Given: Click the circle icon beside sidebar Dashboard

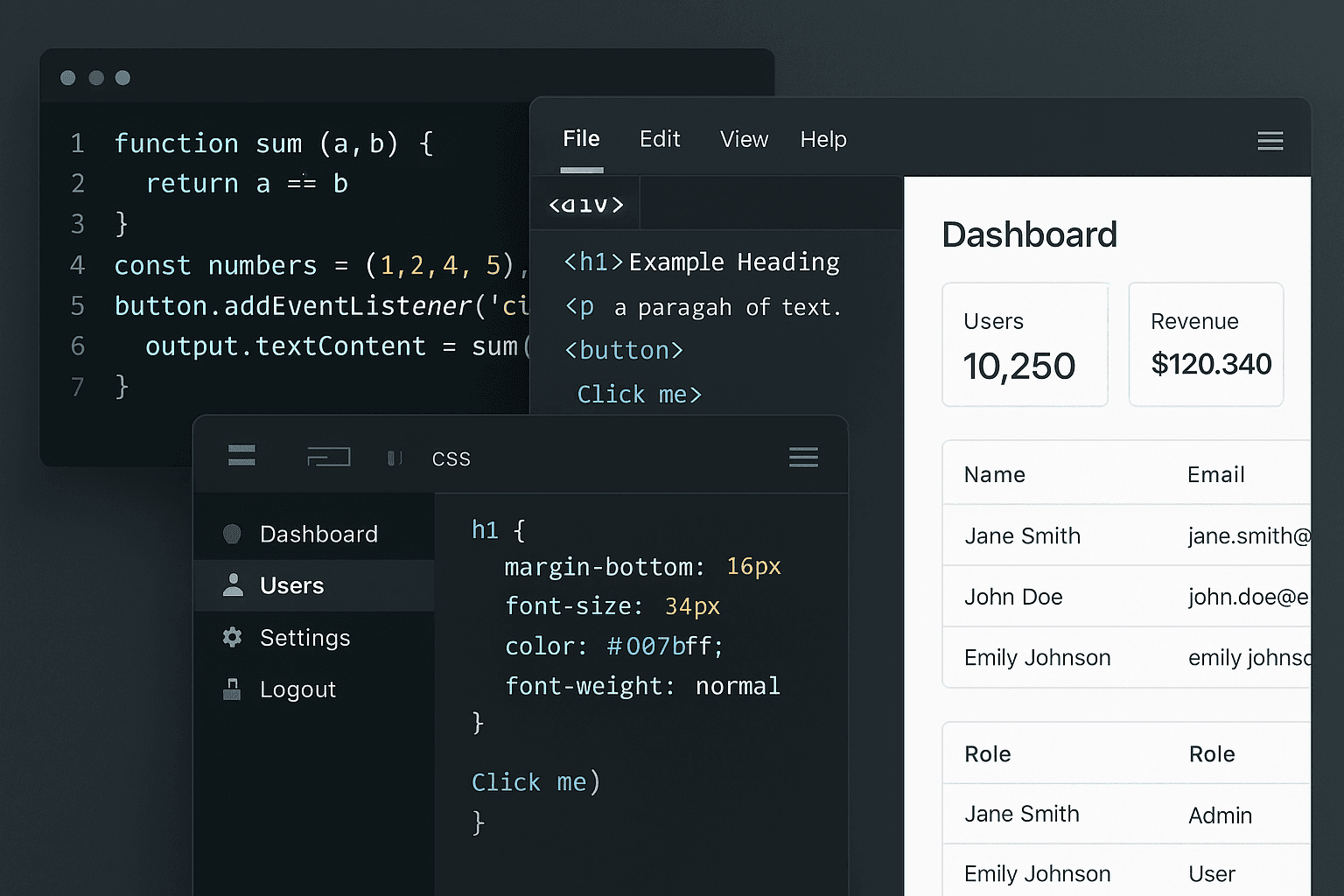Looking at the screenshot, I should [232, 534].
